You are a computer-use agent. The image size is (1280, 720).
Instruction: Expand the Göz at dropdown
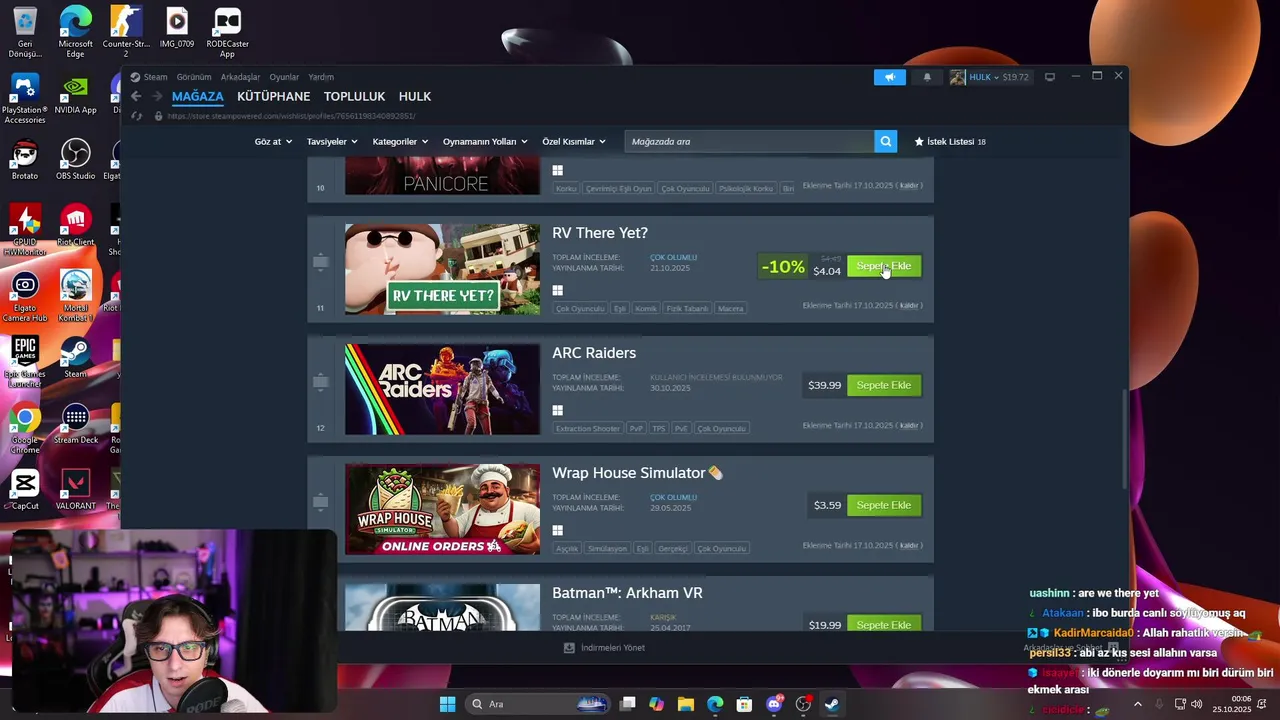tap(273, 142)
